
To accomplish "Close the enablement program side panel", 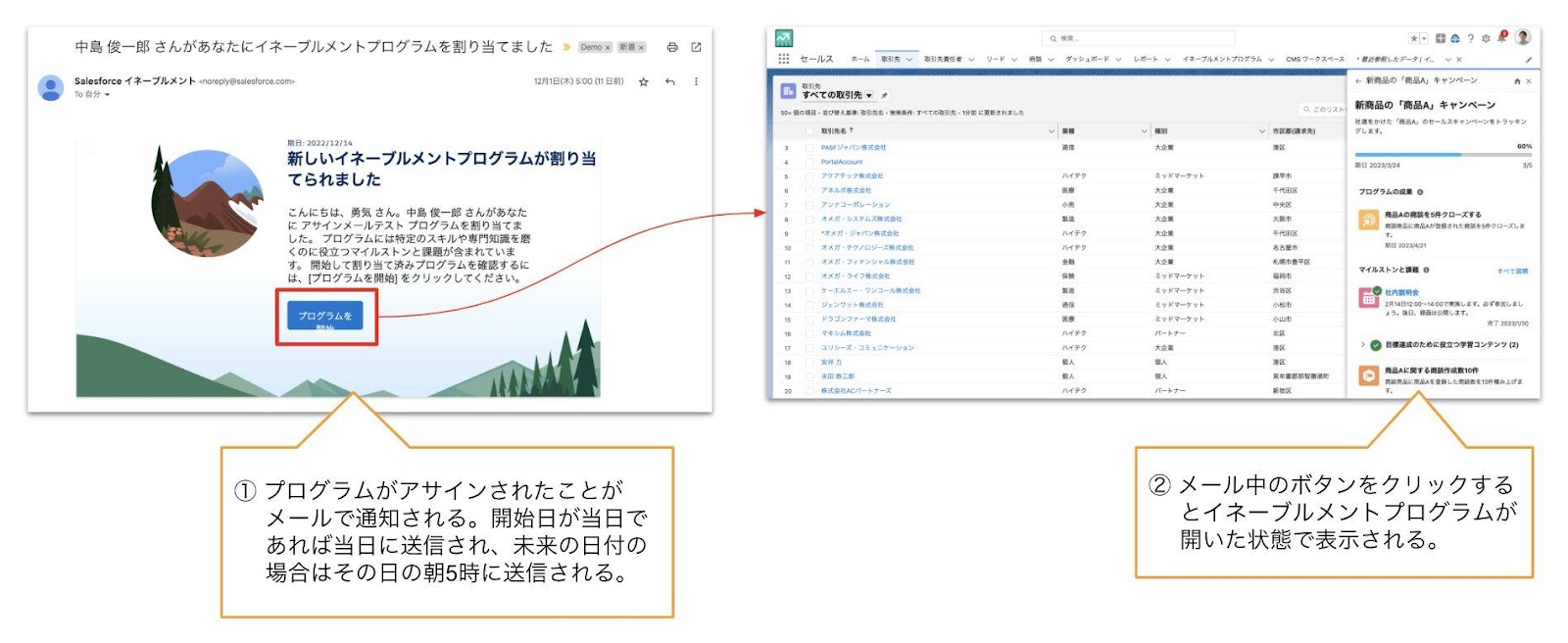I will (x=1529, y=81).
